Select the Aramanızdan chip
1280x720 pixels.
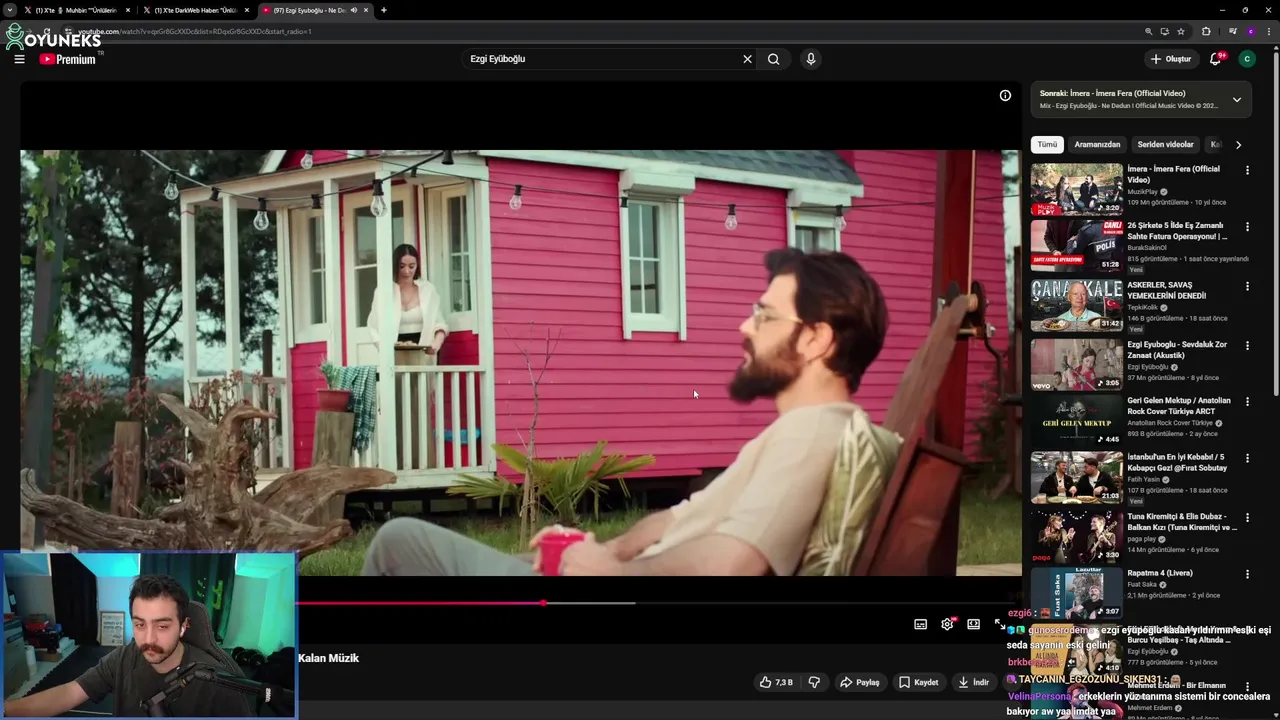tap(1097, 145)
